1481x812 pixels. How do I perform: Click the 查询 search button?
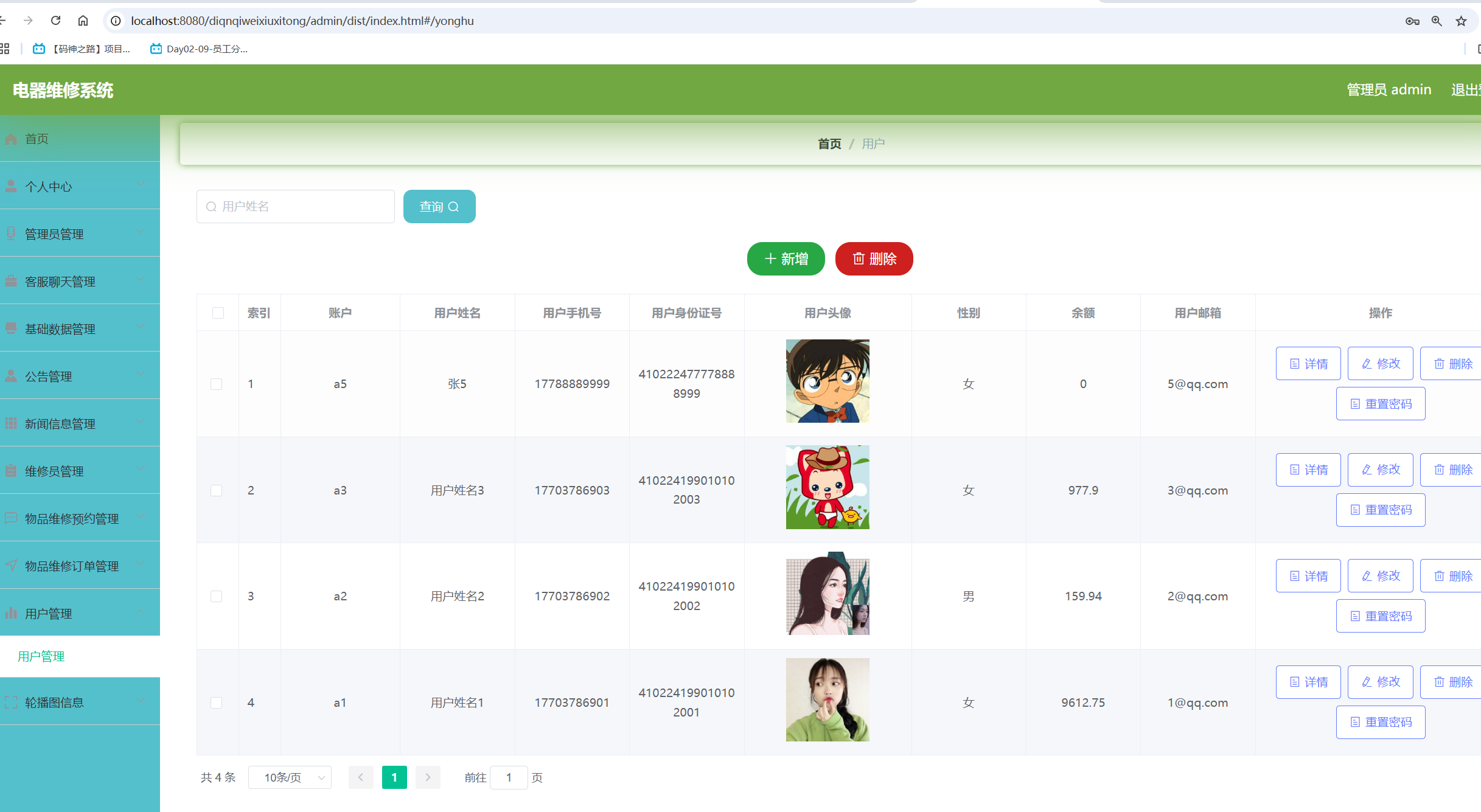[x=439, y=207]
